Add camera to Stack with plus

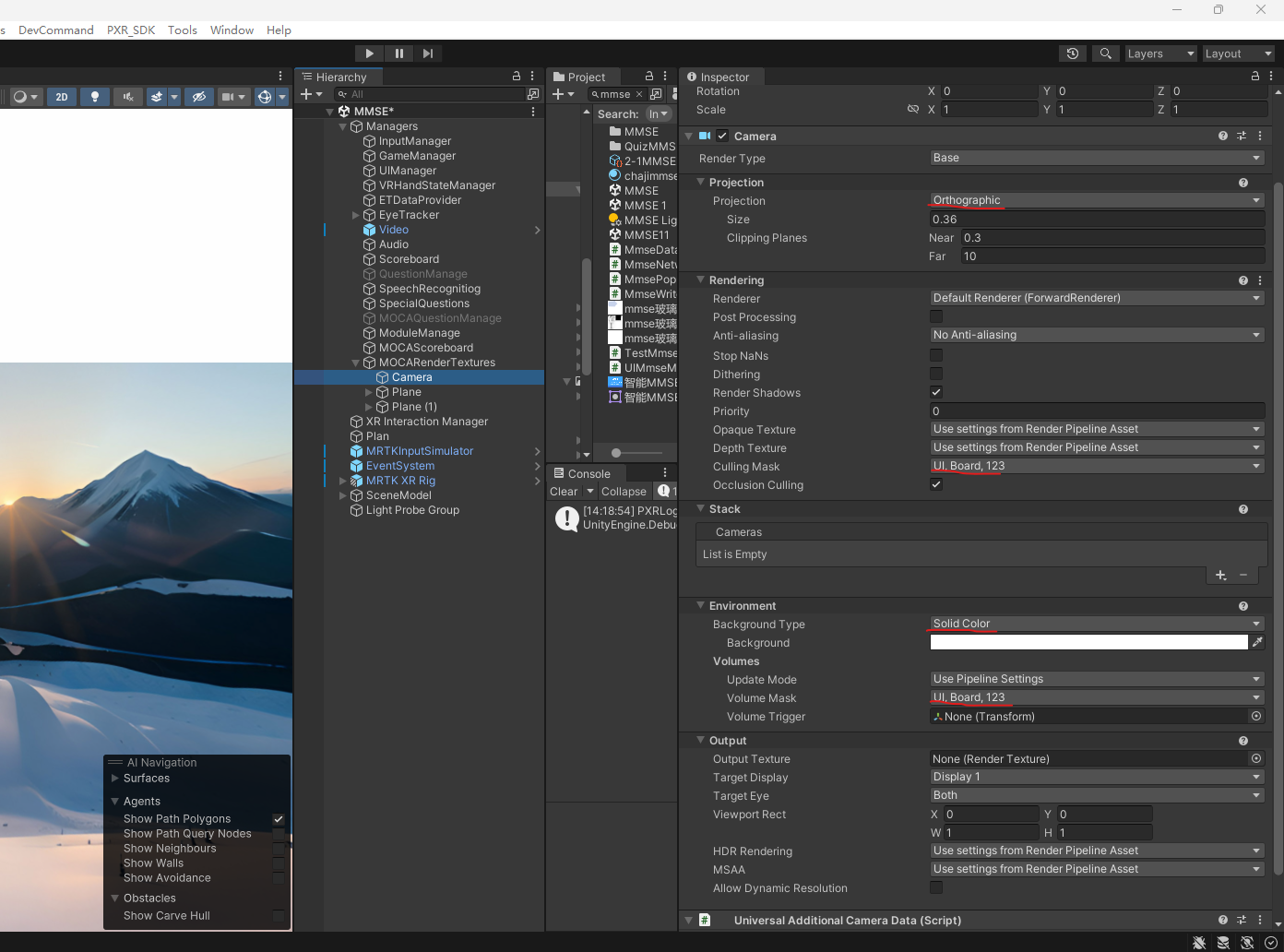coord(1221,575)
